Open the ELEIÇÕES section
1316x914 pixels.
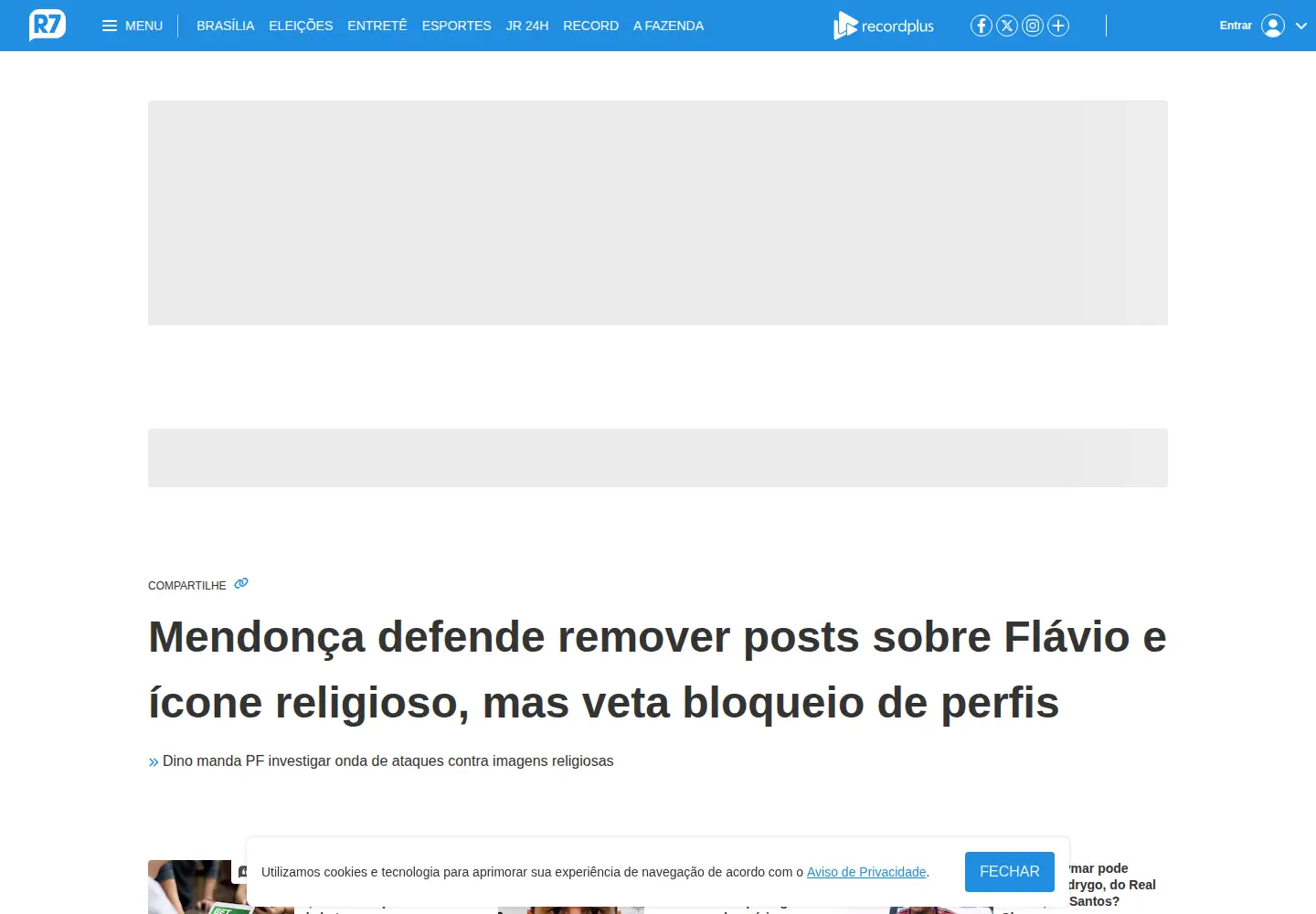pyautogui.click(x=301, y=26)
